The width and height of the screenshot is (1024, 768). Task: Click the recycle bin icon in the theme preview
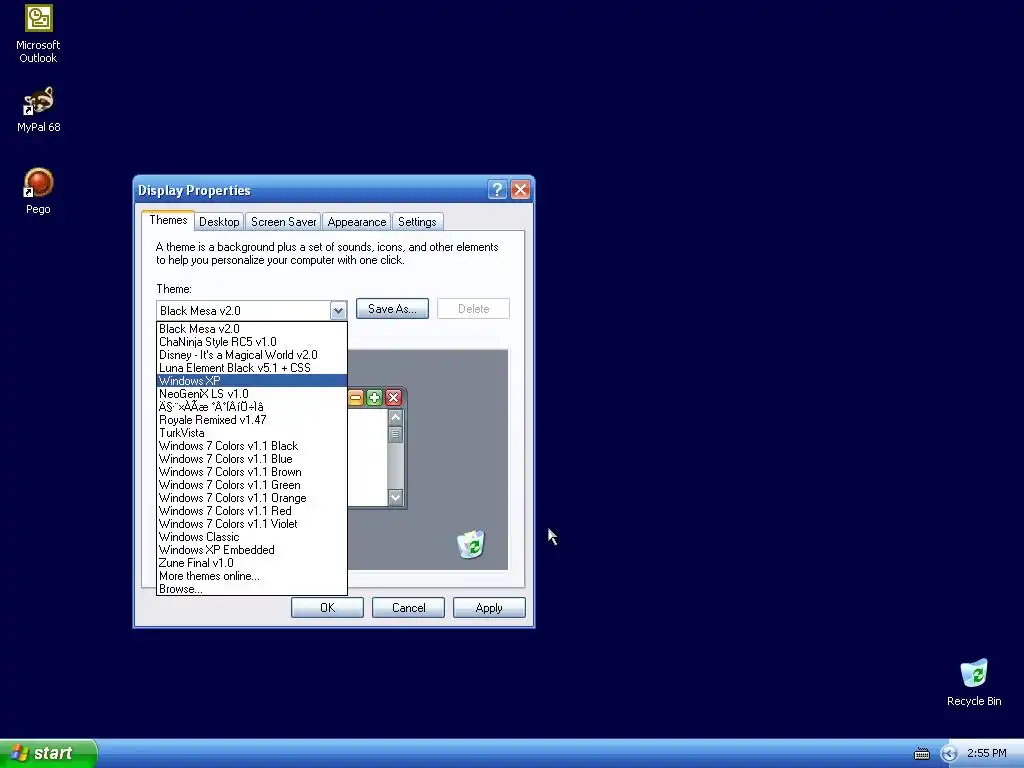point(470,544)
